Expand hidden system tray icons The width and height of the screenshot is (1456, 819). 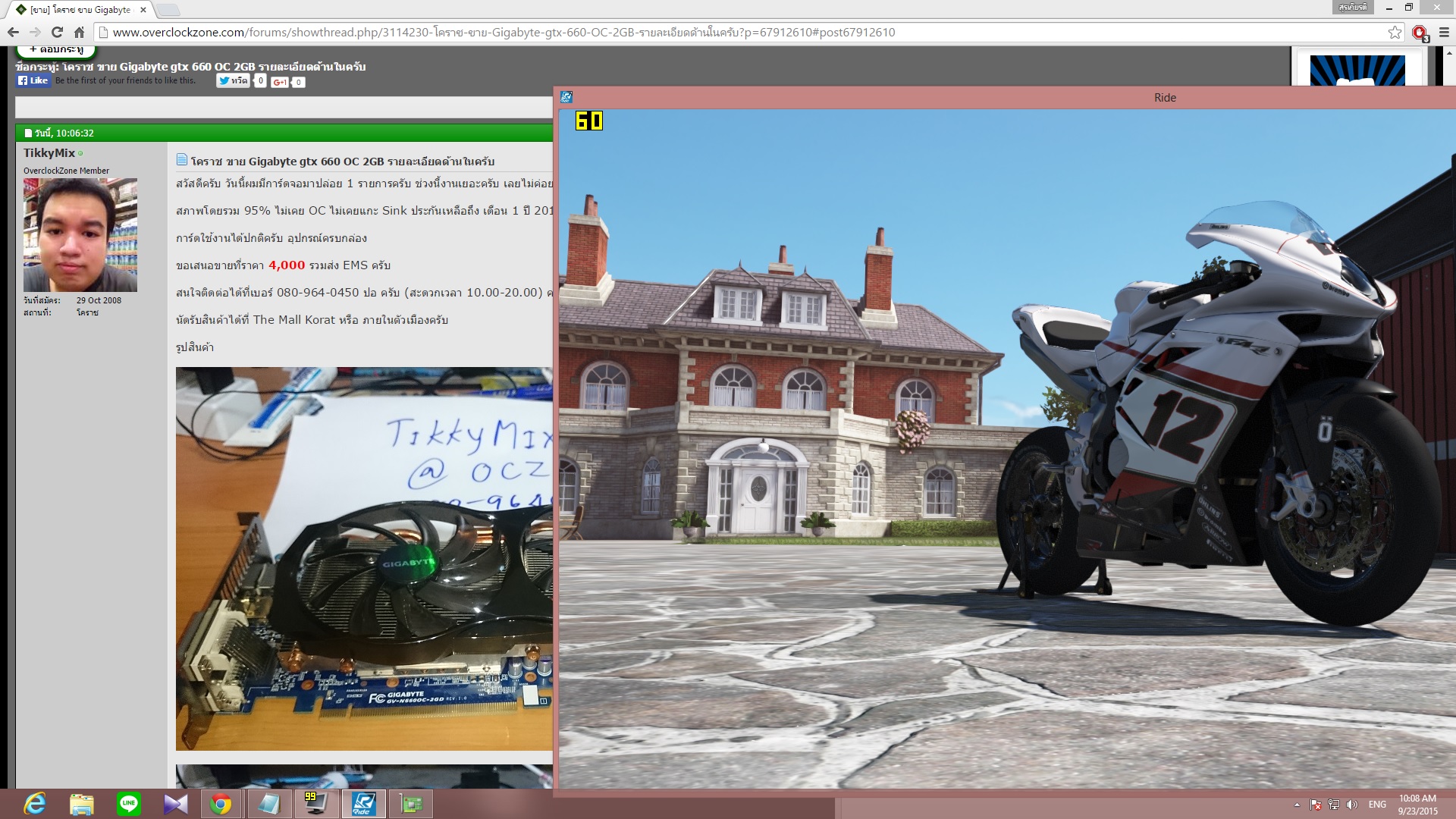click(1297, 805)
